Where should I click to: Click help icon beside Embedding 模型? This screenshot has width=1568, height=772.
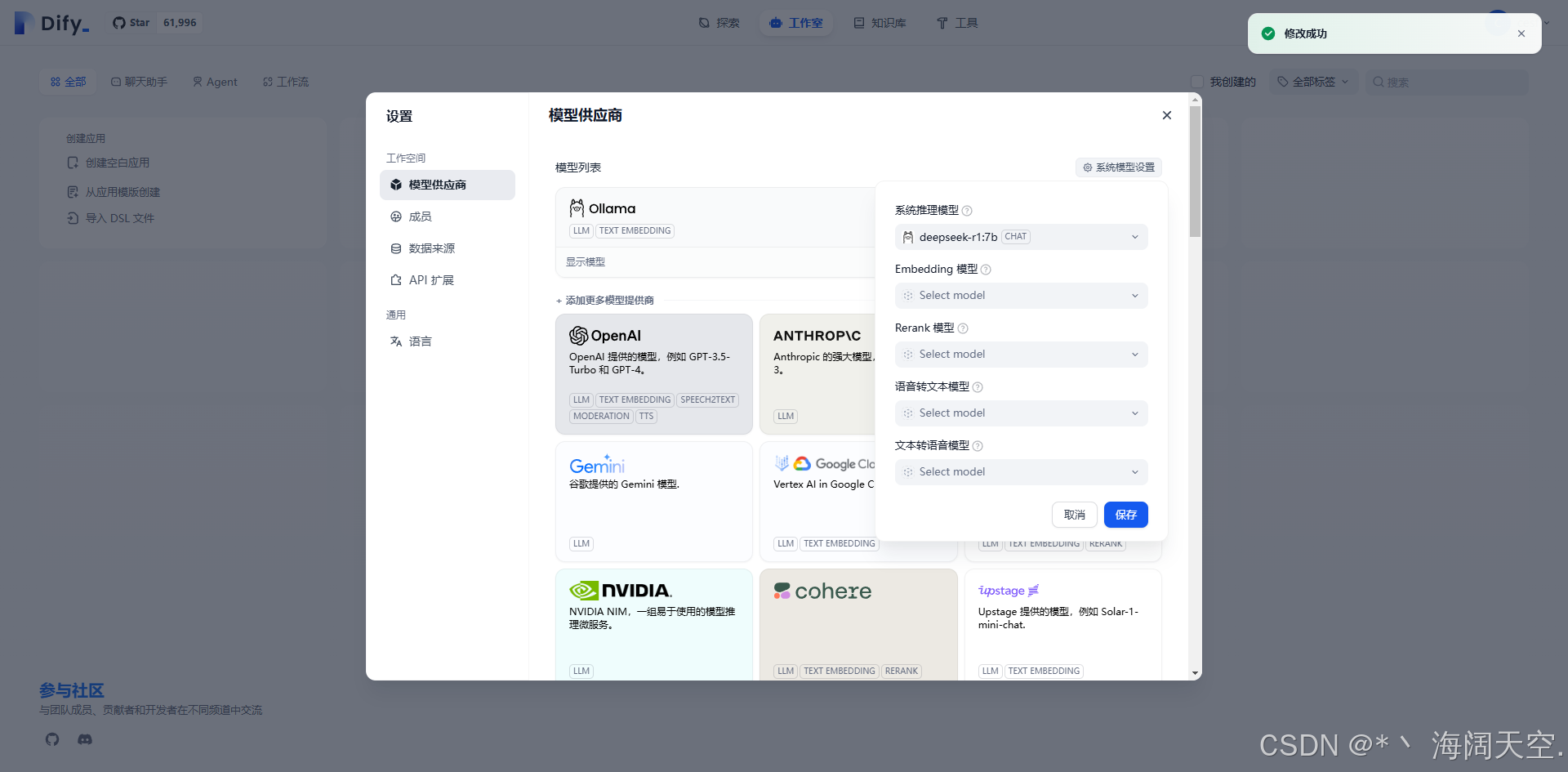point(986,270)
